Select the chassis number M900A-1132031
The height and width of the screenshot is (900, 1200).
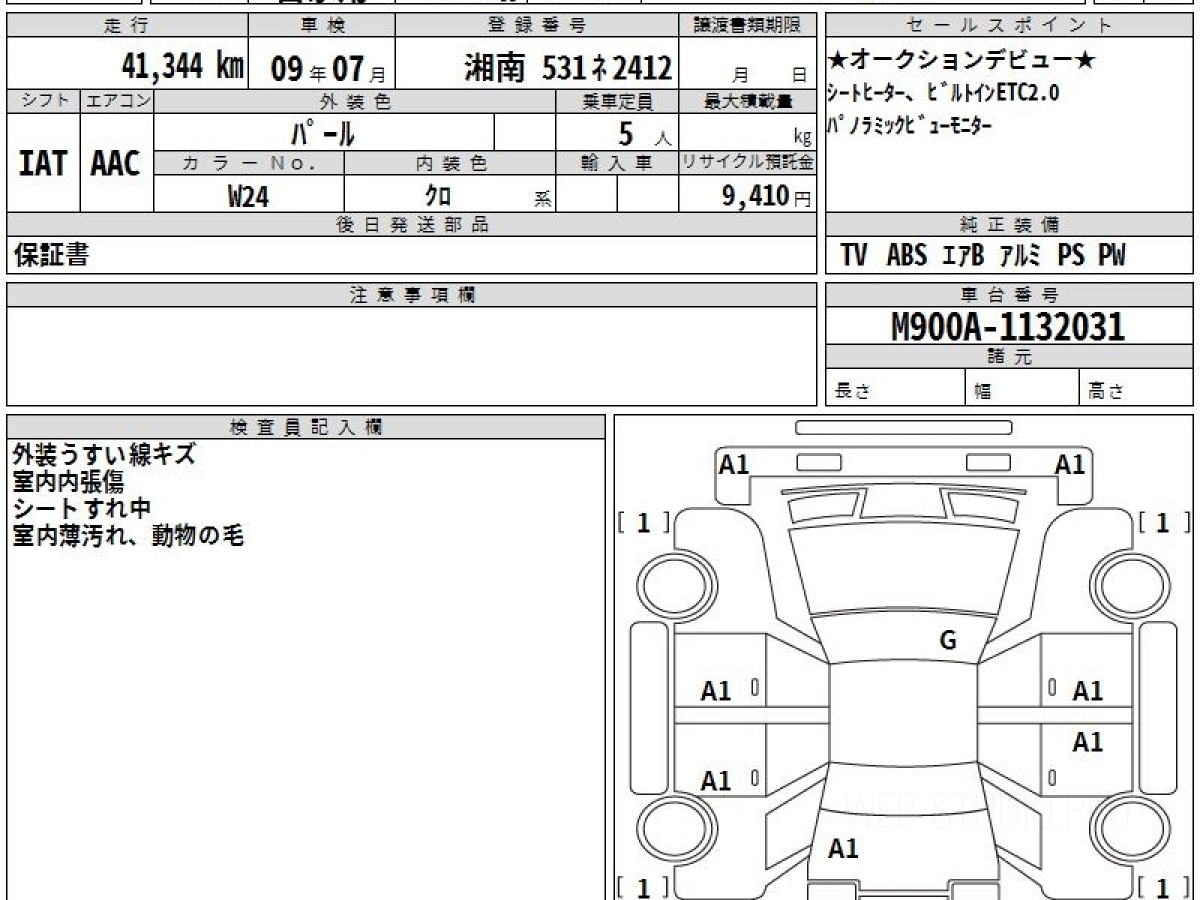tap(1008, 327)
